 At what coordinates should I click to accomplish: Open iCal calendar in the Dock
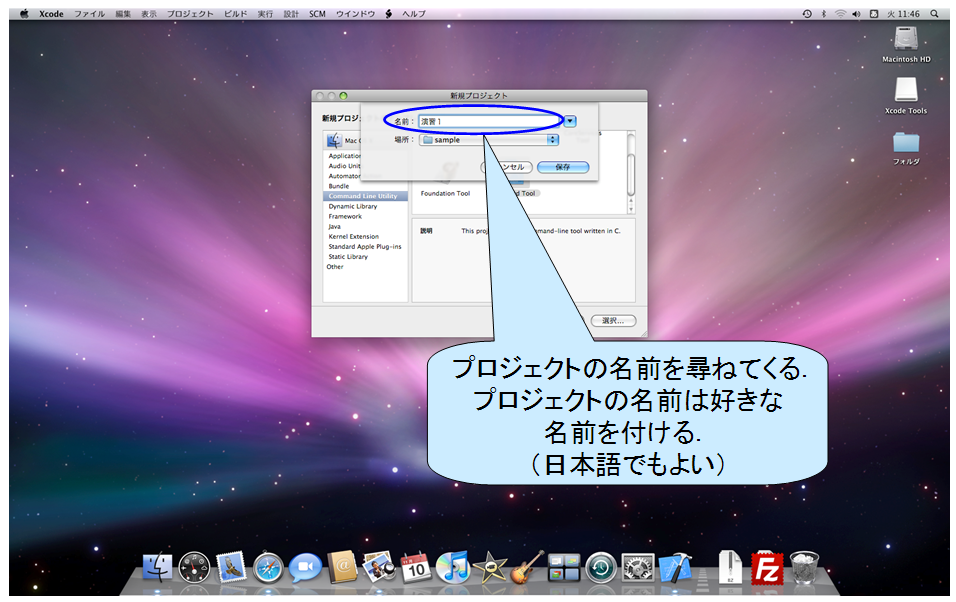416,567
